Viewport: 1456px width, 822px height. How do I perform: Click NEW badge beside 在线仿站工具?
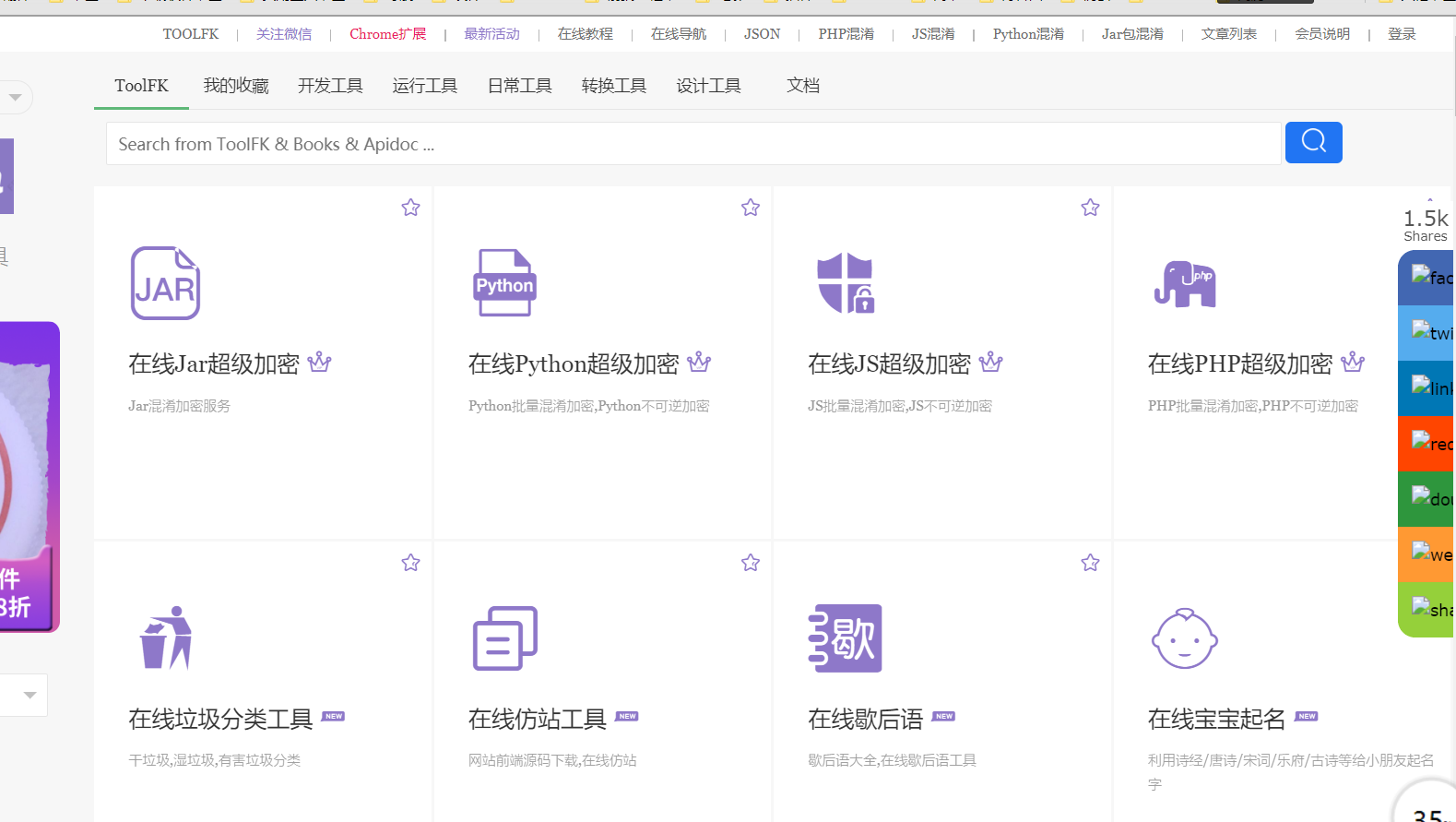627,716
